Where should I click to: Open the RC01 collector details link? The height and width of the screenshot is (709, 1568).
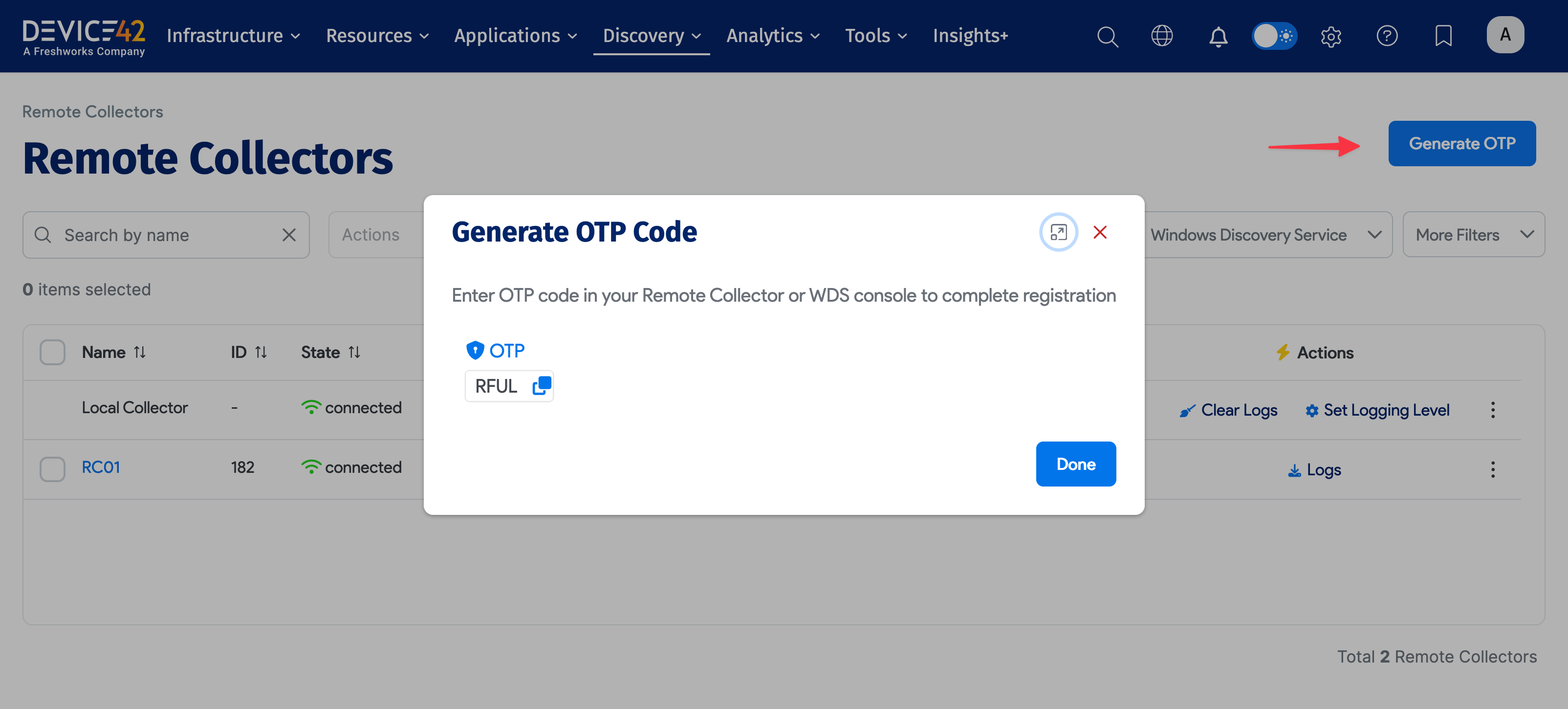pyautogui.click(x=100, y=466)
